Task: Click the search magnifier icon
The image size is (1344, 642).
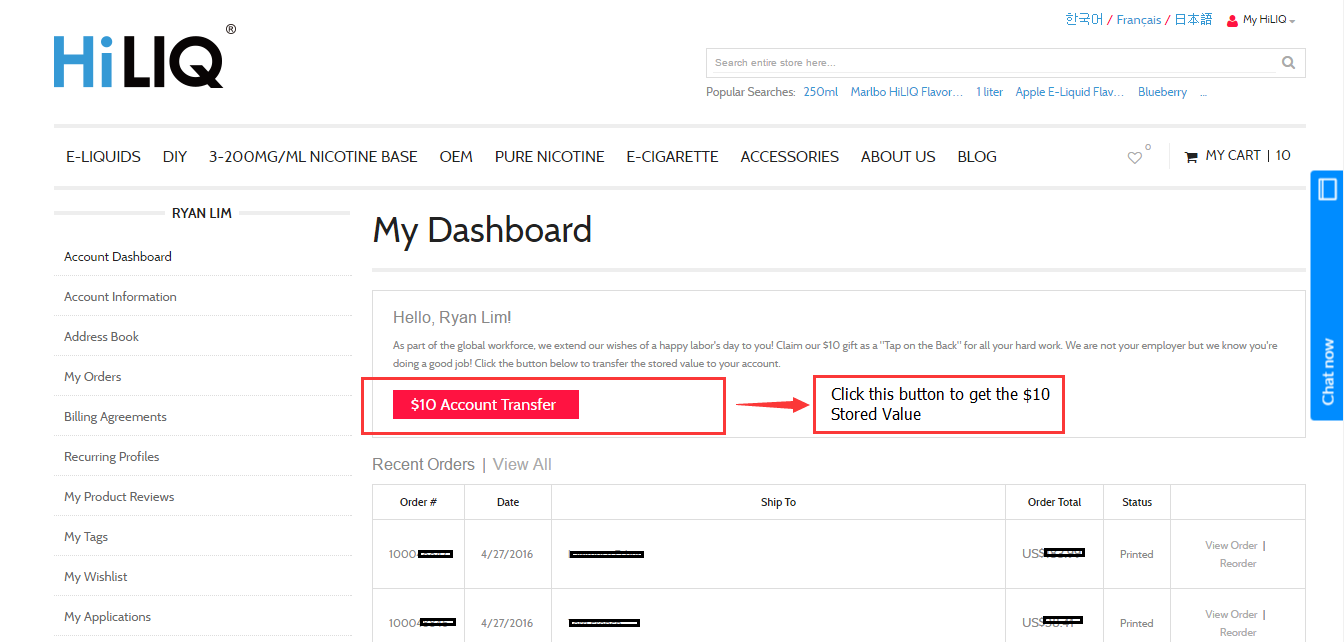Action: (1288, 63)
